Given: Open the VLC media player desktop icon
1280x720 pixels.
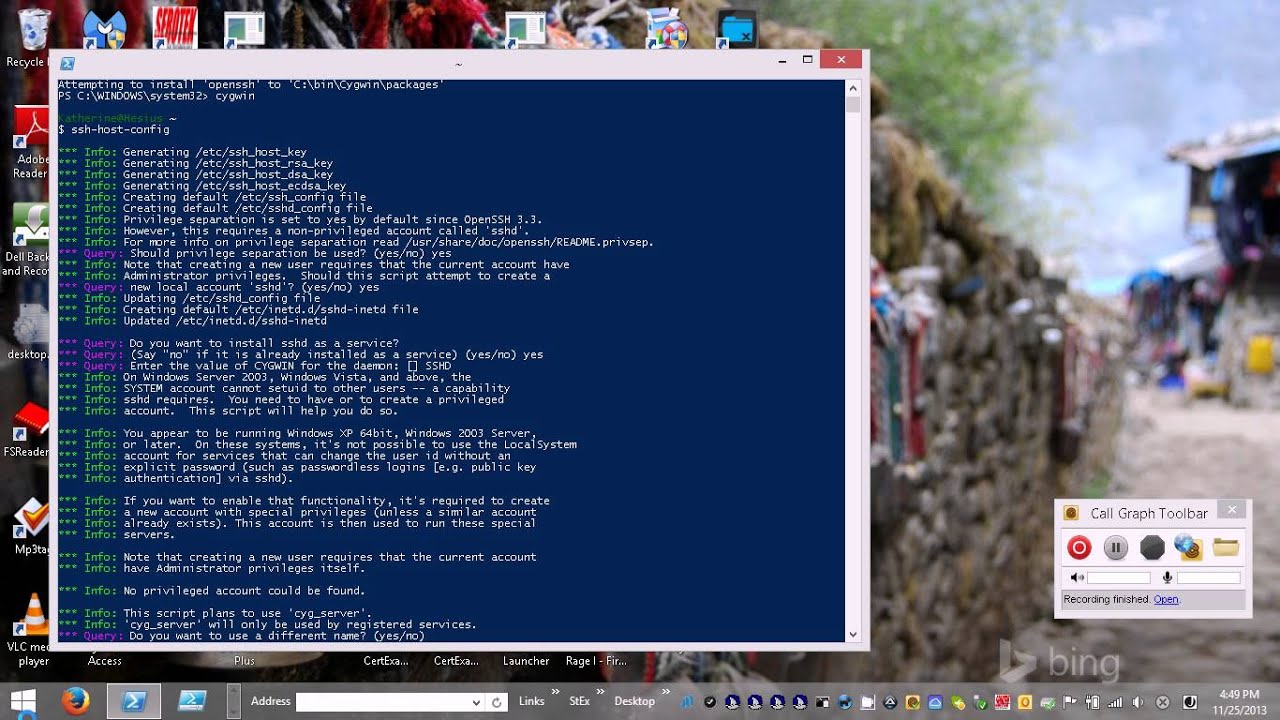Looking at the screenshot, I should 33,630.
